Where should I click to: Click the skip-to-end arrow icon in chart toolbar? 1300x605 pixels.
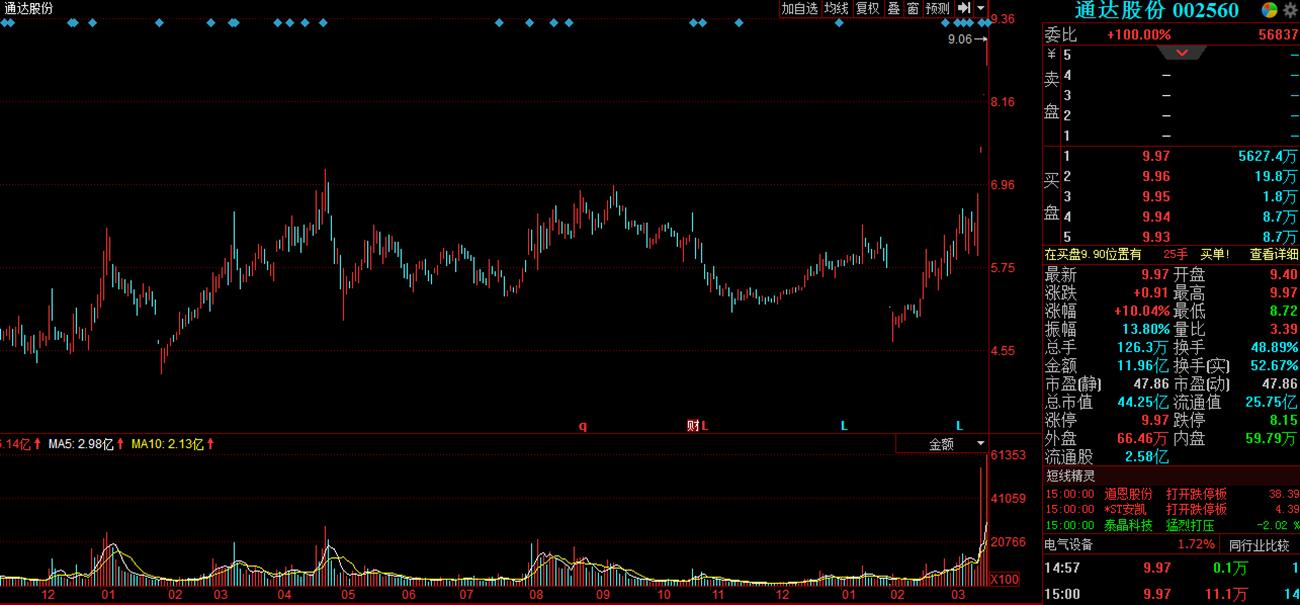964,8
